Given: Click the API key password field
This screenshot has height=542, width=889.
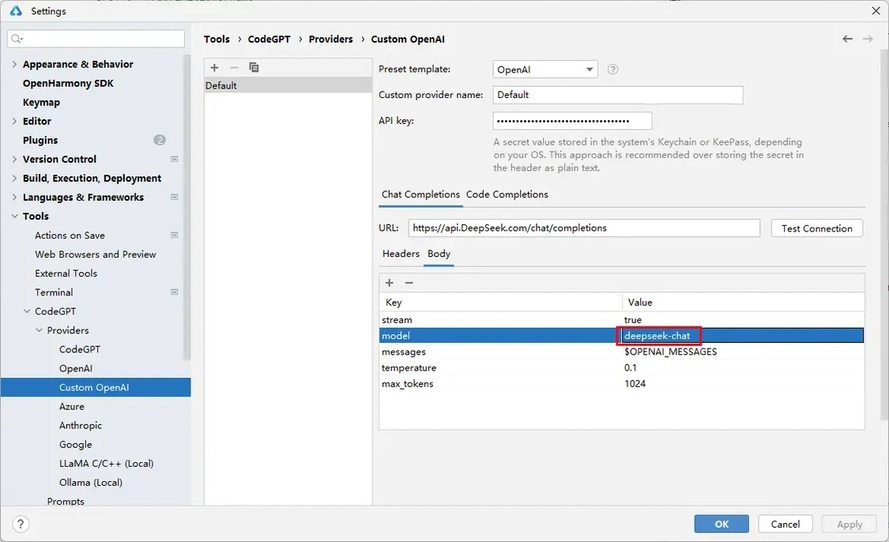Looking at the screenshot, I should 572,121.
